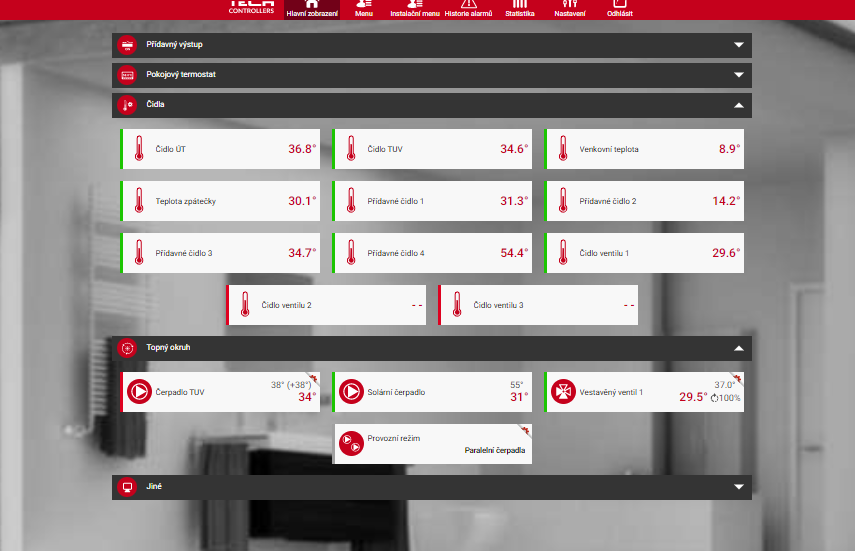Click the 30.1° return temperature value

pyautogui.click(x=302, y=201)
